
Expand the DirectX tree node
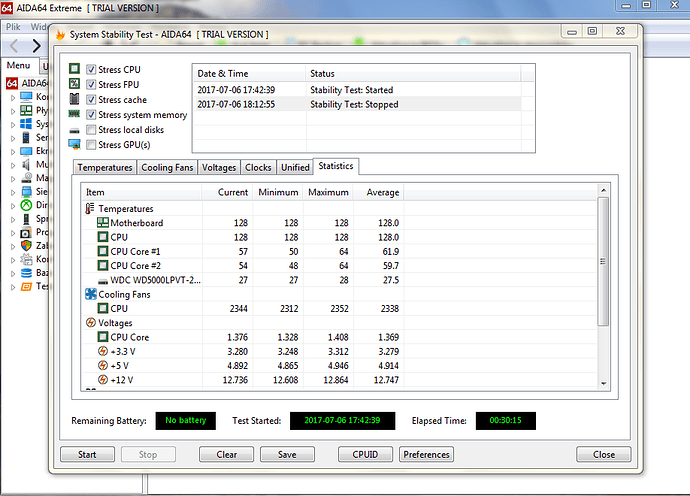pos(13,206)
